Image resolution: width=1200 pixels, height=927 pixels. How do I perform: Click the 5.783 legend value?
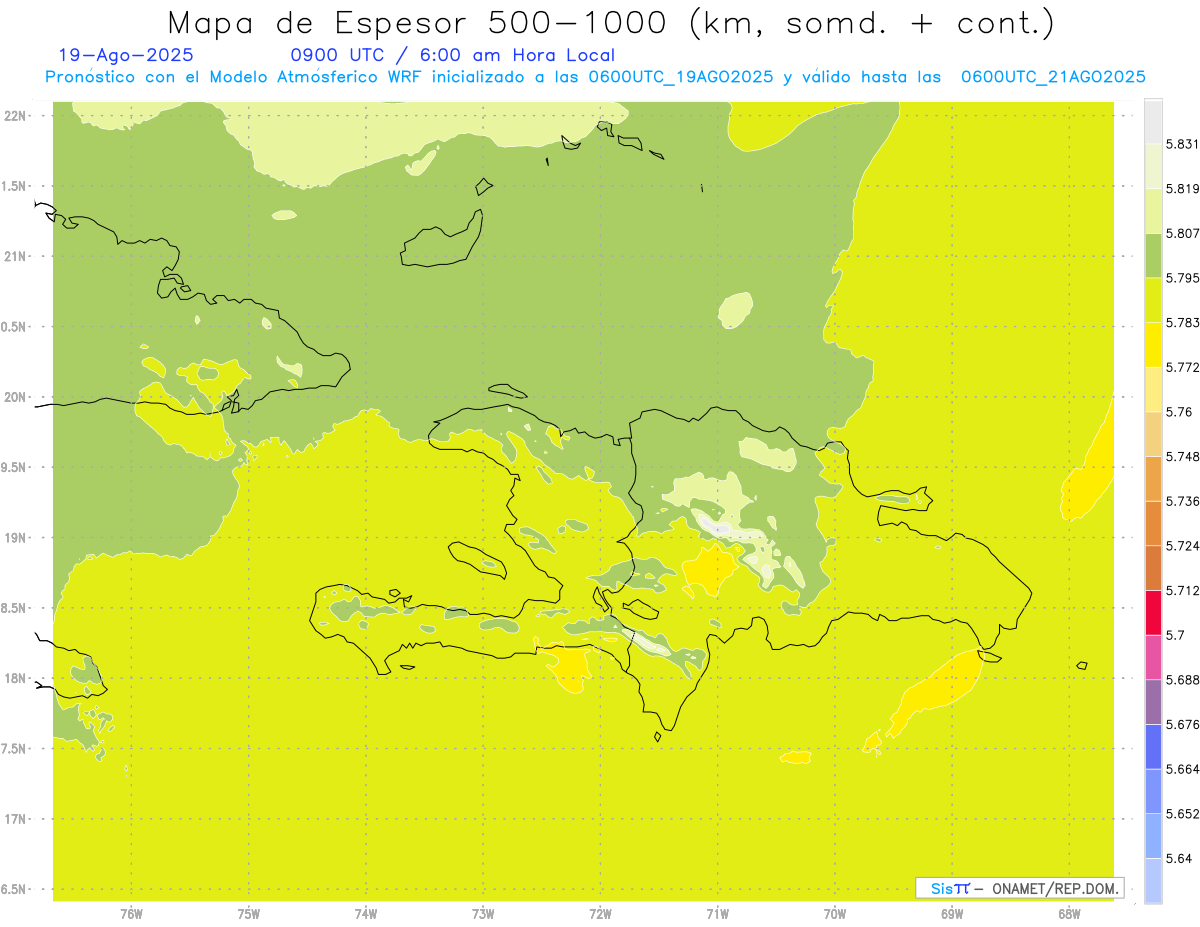click(1183, 323)
